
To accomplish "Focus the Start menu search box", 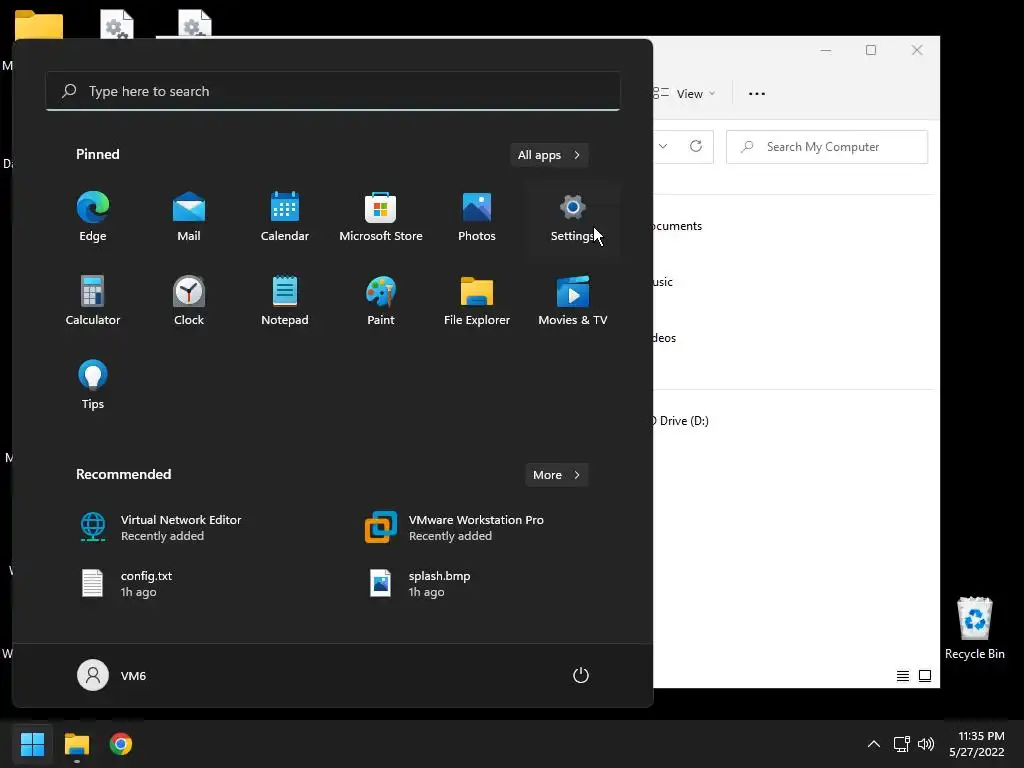I will 332,91.
